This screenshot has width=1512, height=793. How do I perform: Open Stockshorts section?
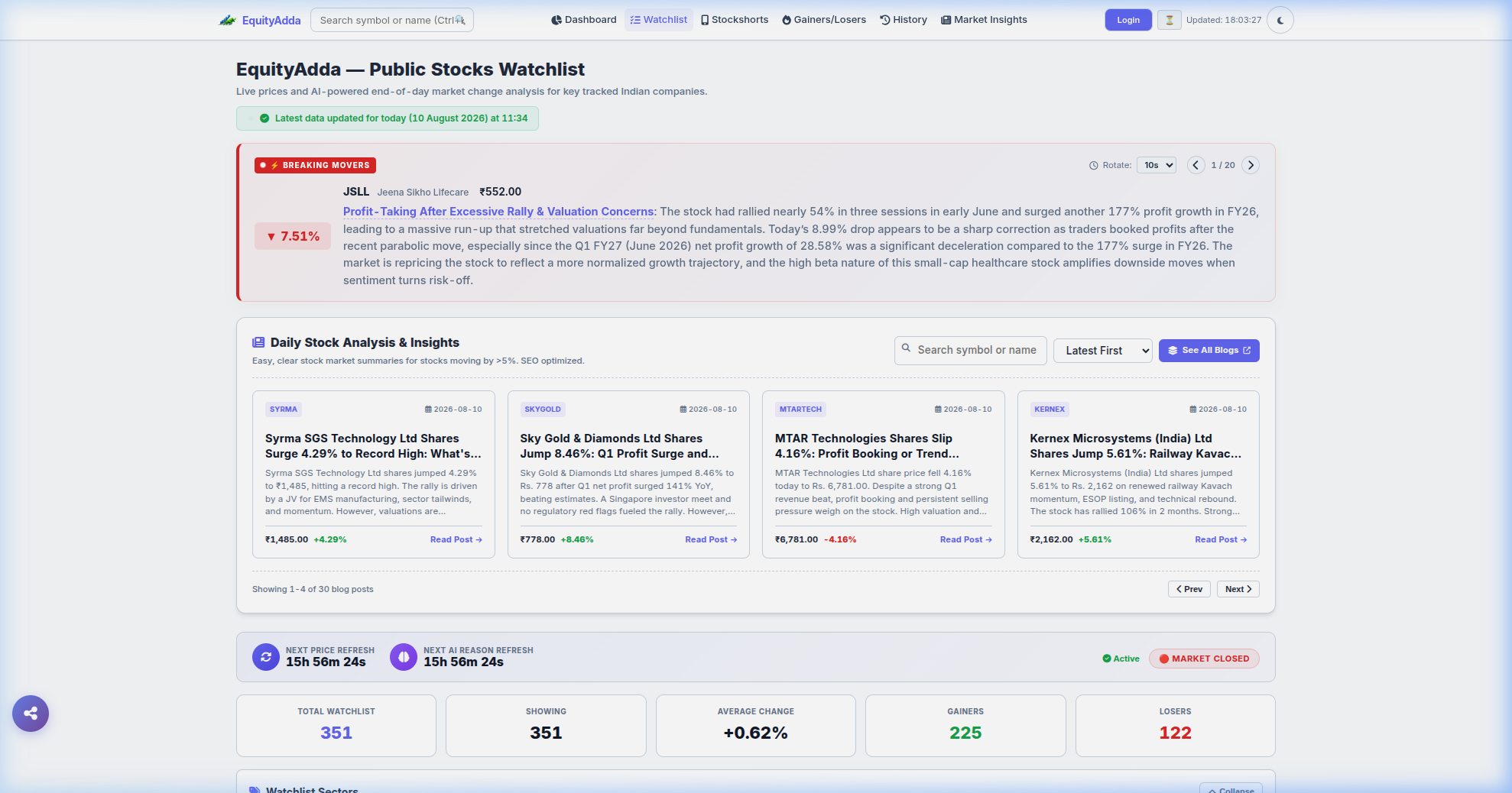coord(735,20)
